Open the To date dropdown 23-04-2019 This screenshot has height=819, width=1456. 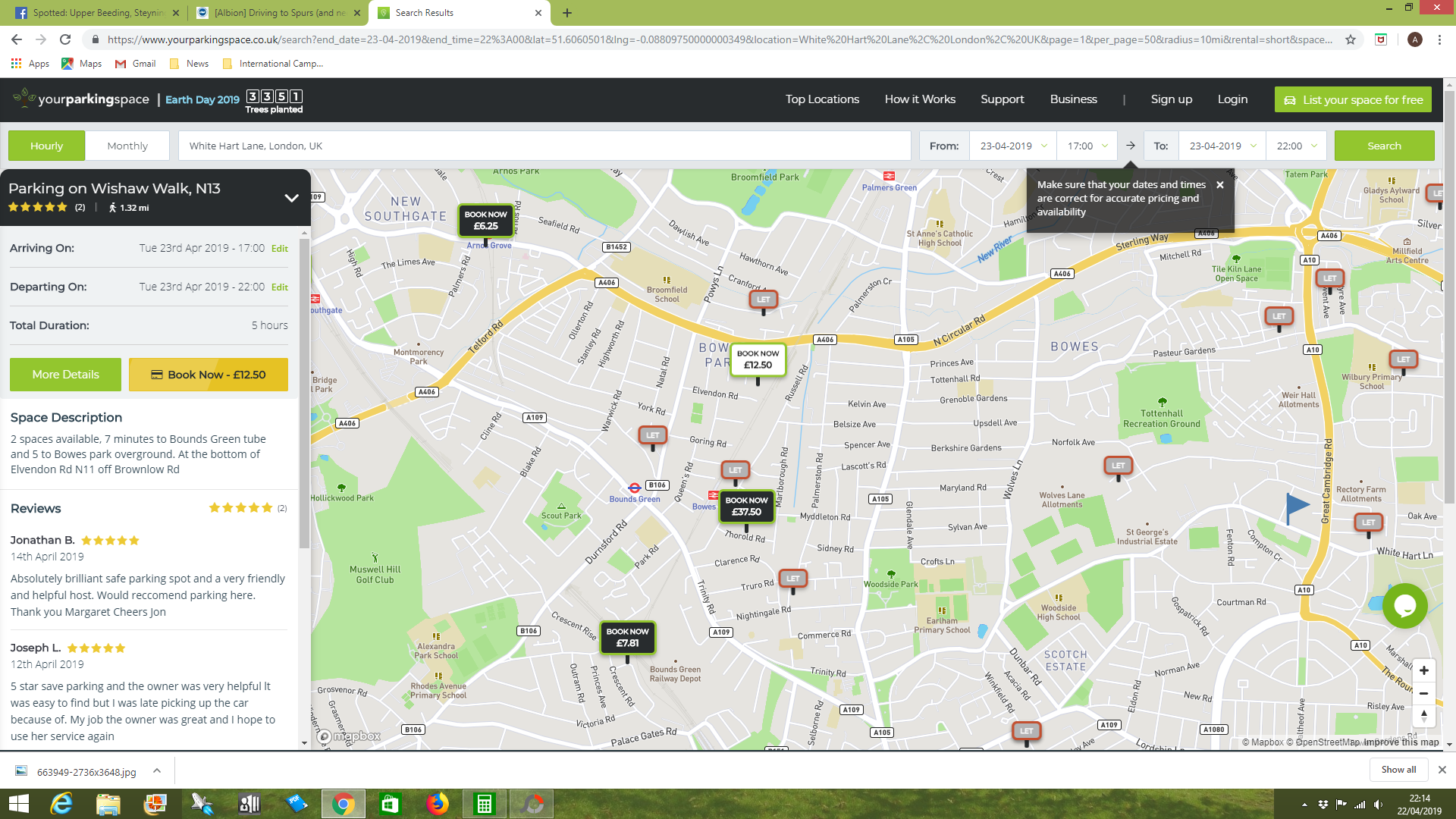[1222, 146]
